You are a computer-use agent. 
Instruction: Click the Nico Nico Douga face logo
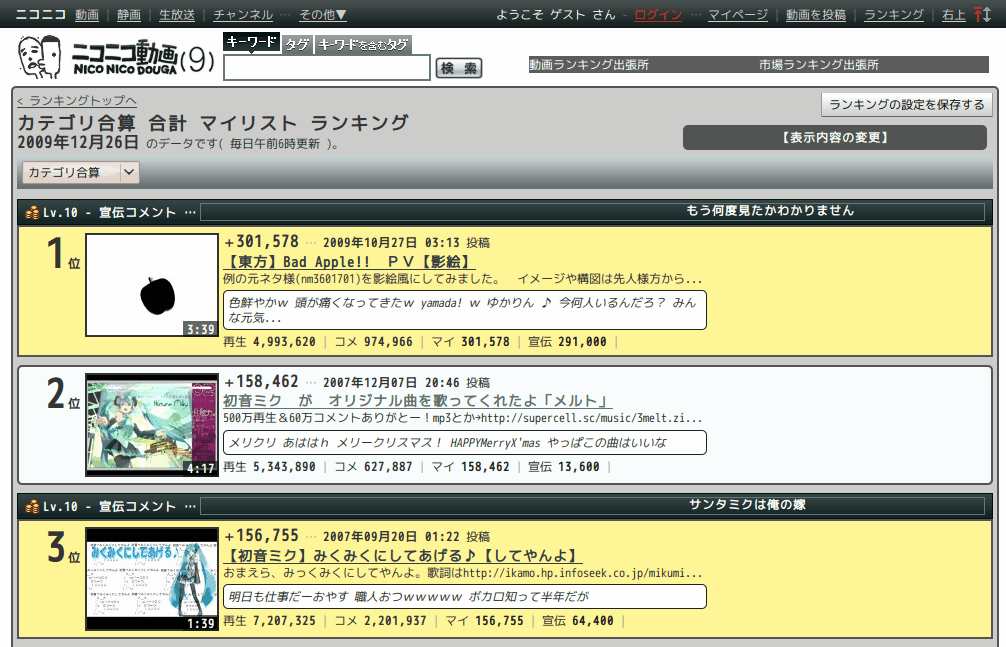40,58
